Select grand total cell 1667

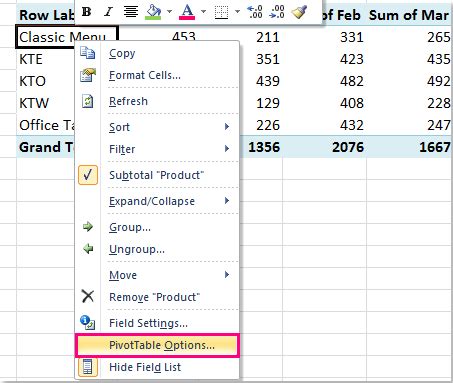409,147
